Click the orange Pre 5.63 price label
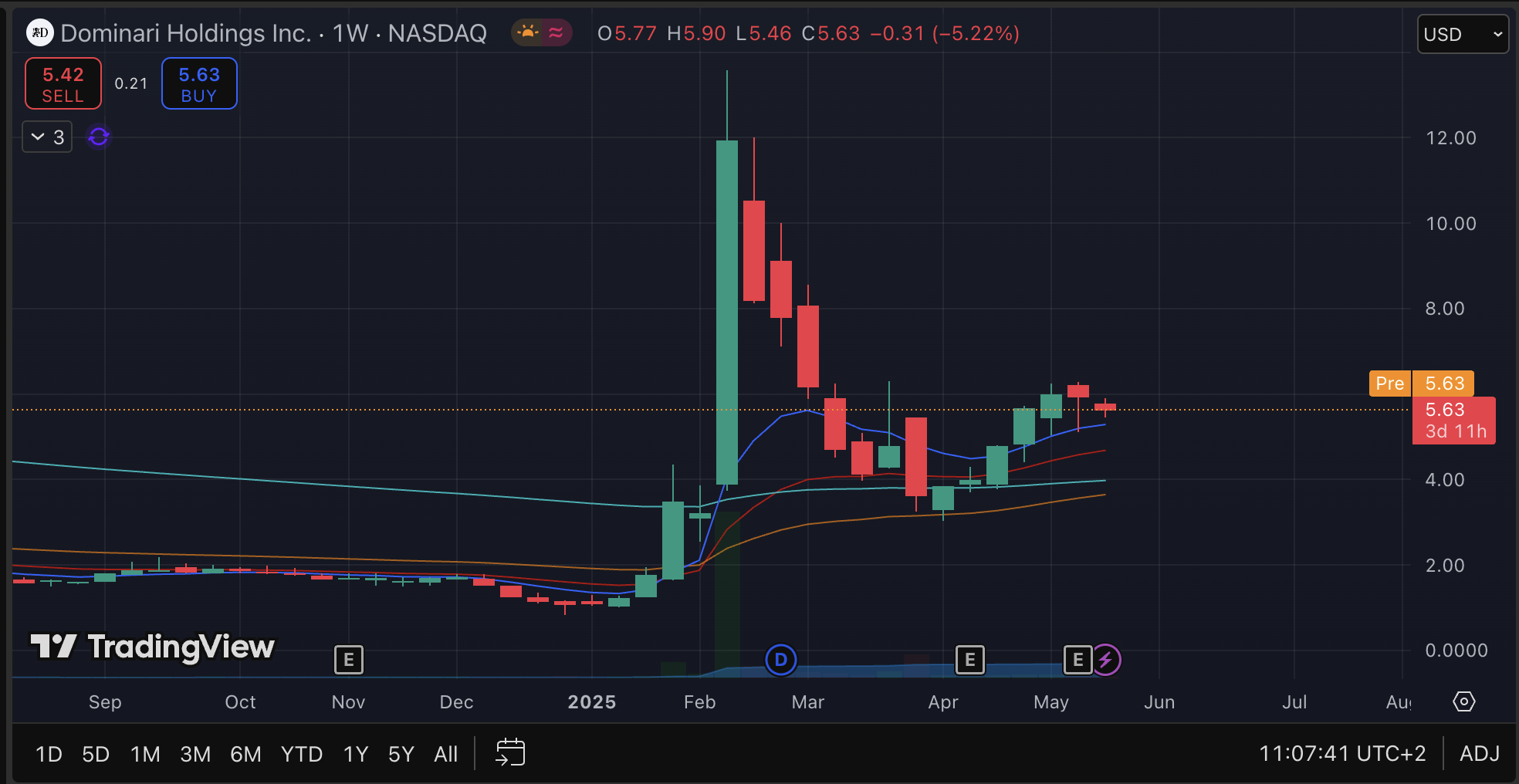This screenshot has height=784, width=1519. [x=1422, y=384]
